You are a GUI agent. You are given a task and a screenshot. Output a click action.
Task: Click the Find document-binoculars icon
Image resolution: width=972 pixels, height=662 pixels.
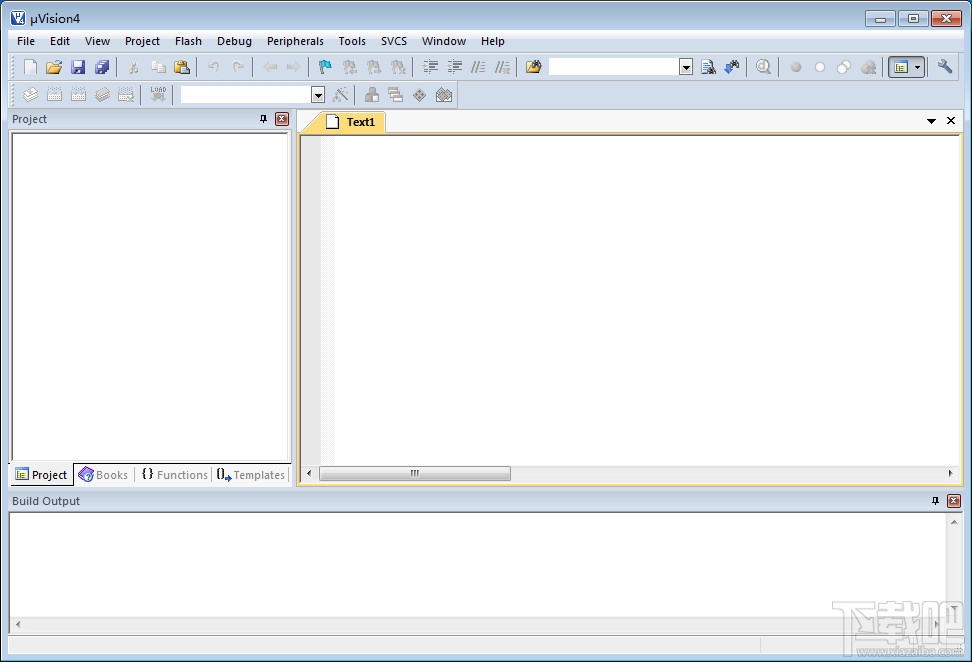[708, 67]
